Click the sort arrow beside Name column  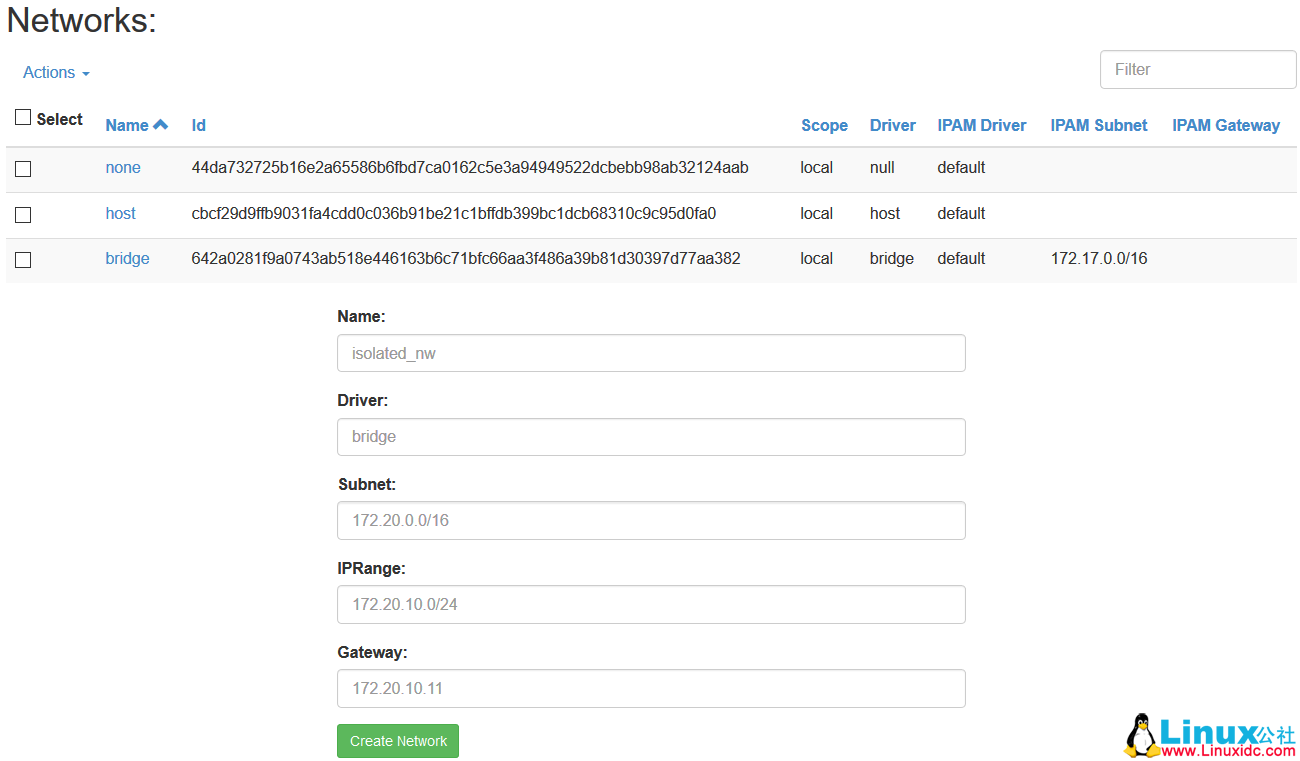162,124
